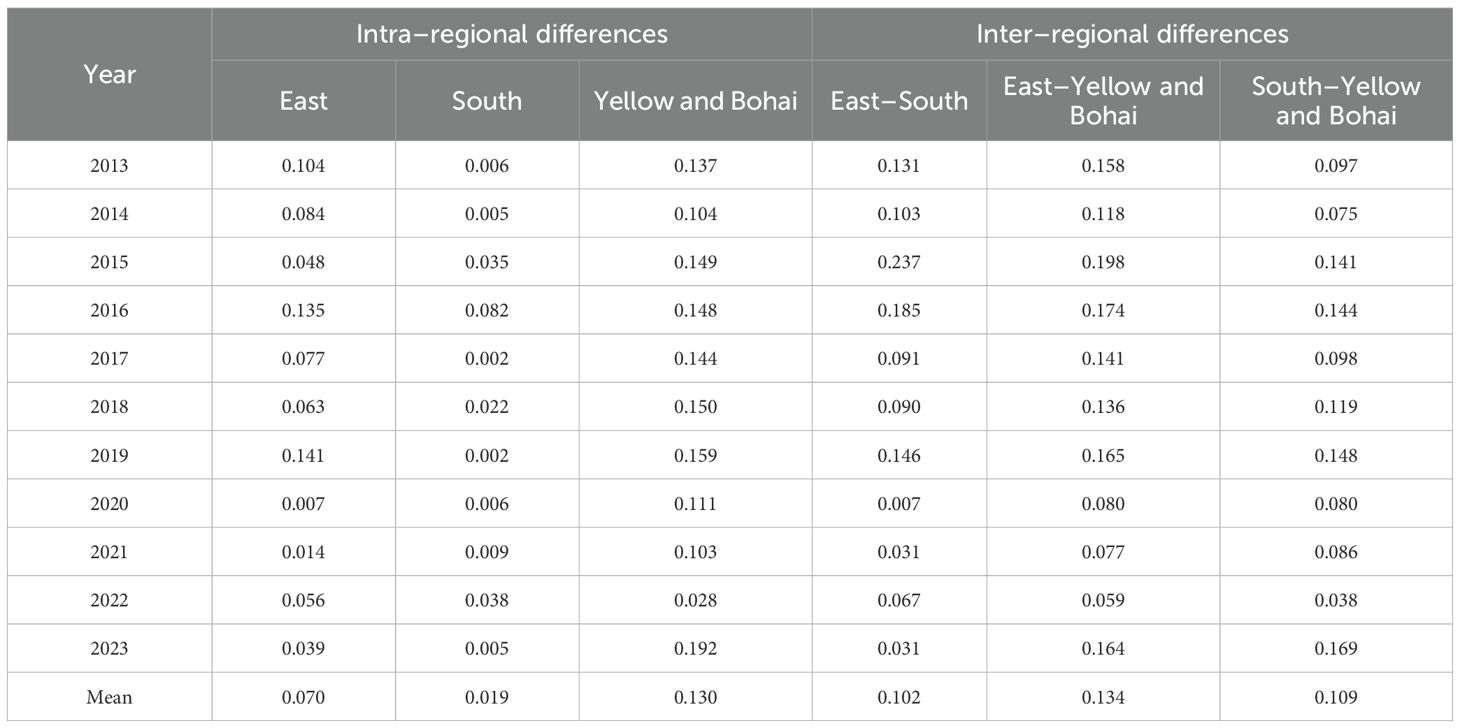This screenshot has height=728, width=1460.
Task: Select the Inter-regional differences header
Action: click(x=1132, y=34)
